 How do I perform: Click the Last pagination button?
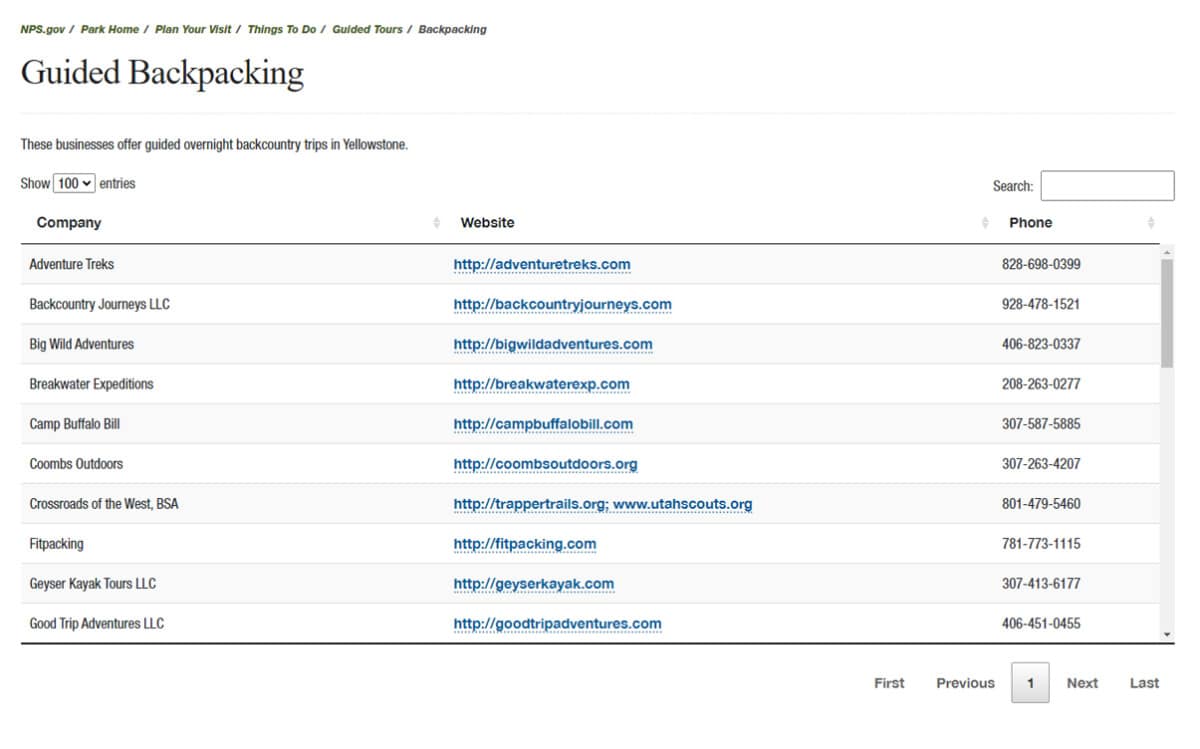click(x=1144, y=683)
